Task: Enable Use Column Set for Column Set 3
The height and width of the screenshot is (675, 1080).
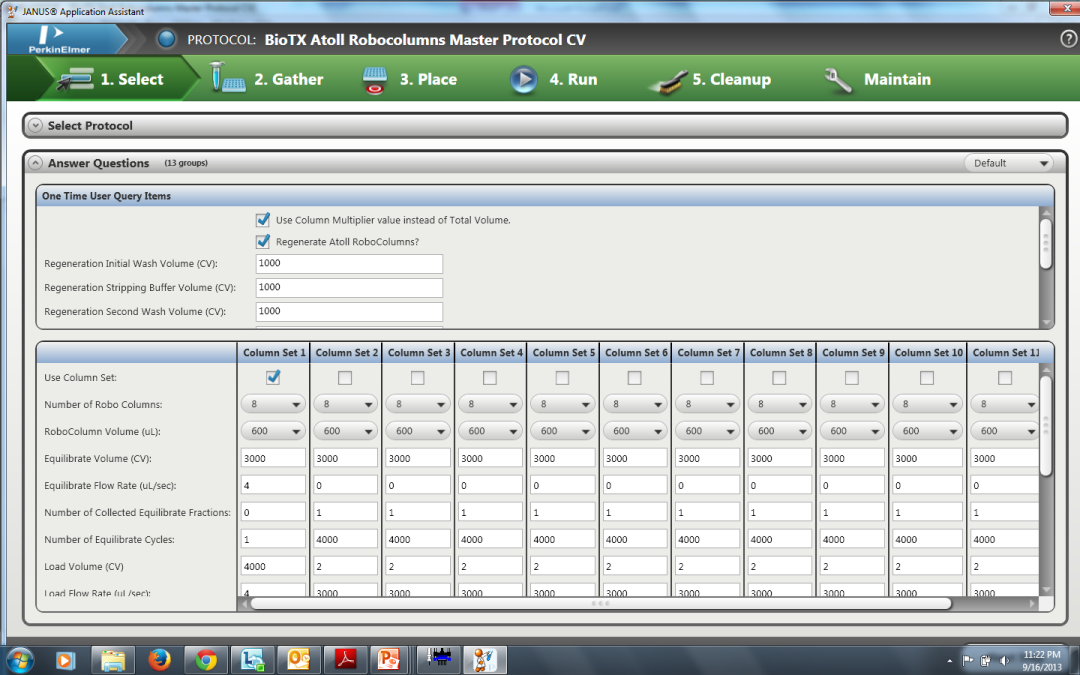Action: 417,378
